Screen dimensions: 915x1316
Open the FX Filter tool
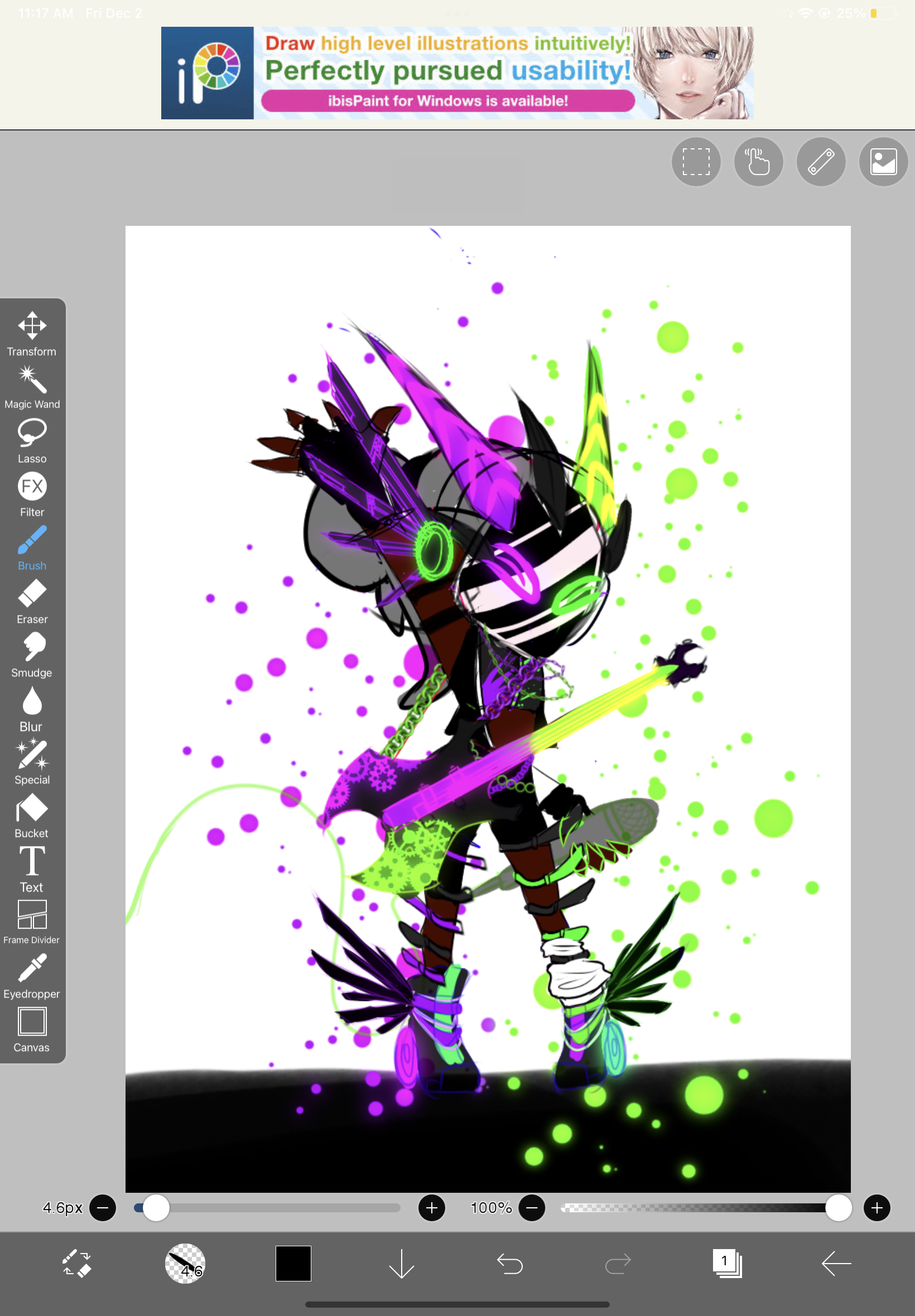(32, 494)
